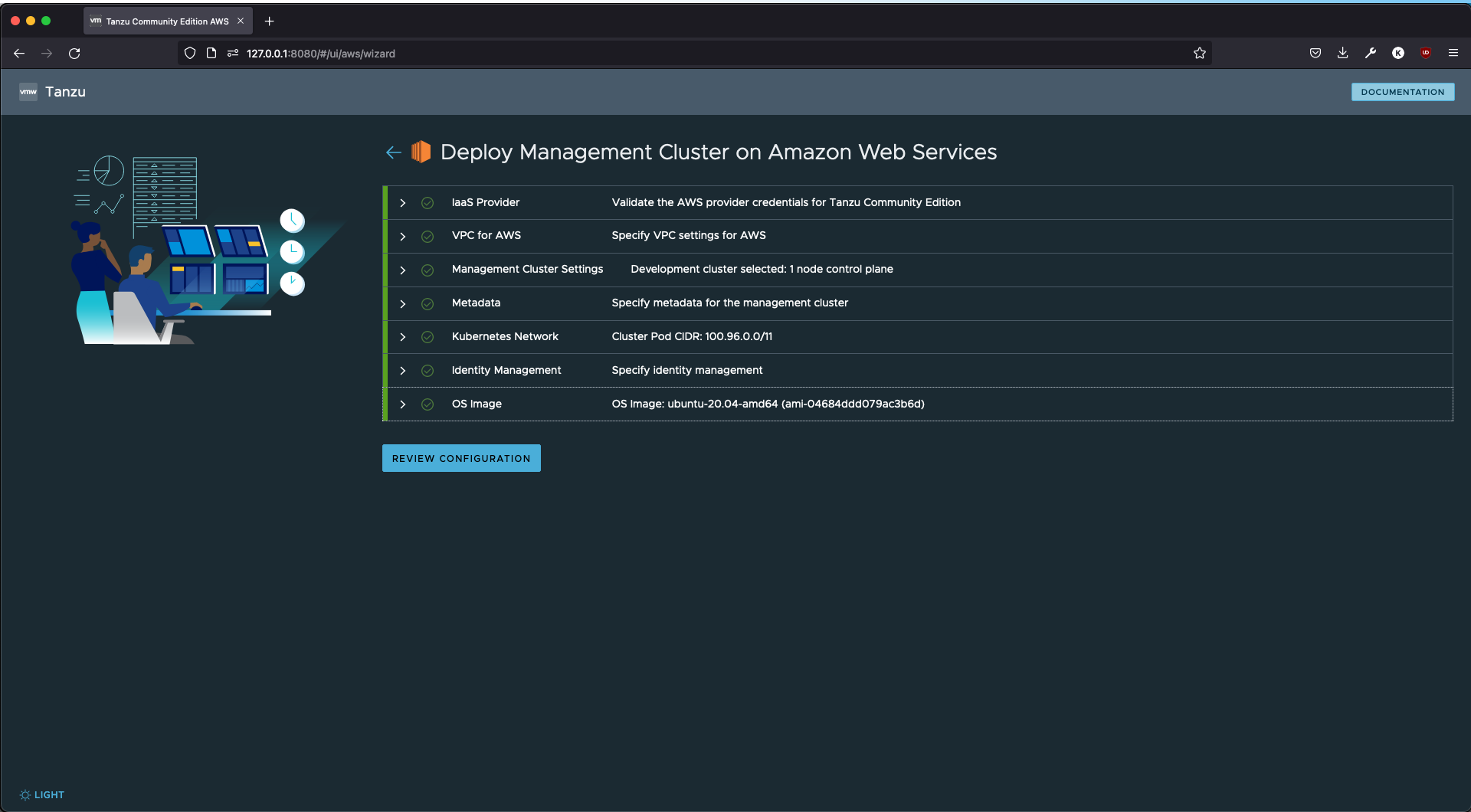Image resolution: width=1471 pixels, height=812 pixels.
Task: Click 'Development cluster selected' description
Action: coord(762,269)
